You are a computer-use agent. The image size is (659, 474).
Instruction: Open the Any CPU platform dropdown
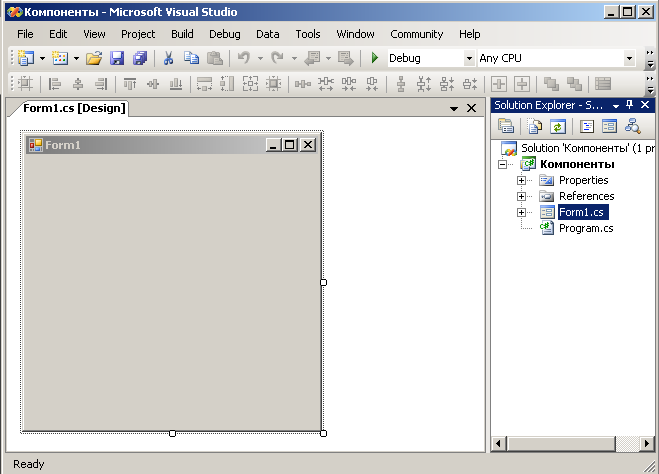[x=629, y=58]
